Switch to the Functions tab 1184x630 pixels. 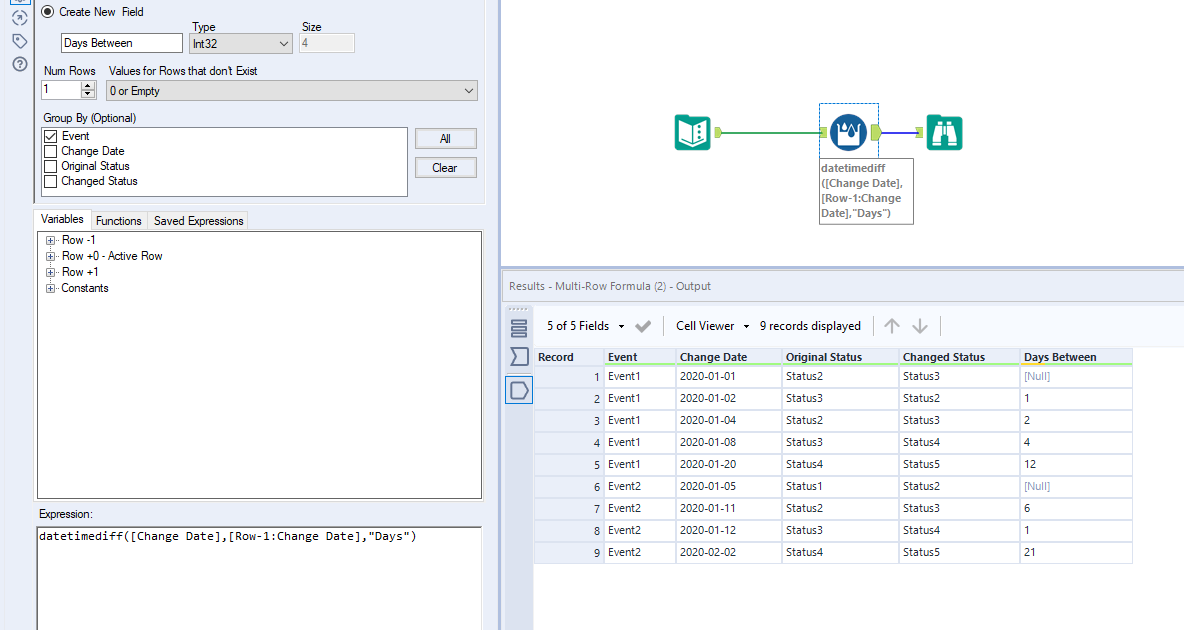(119, 219)
